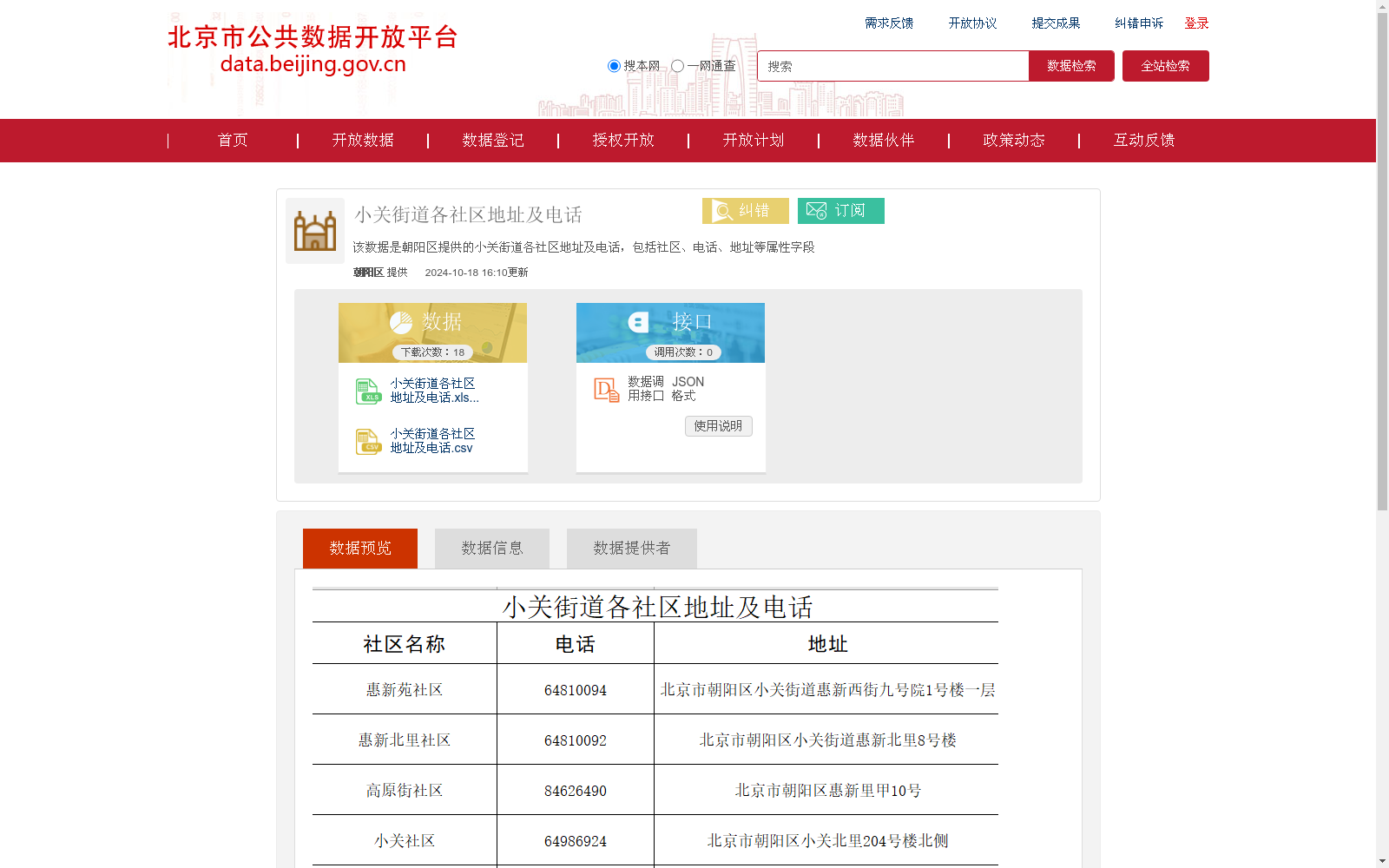The height and width of the screenshot is (868, 1389).
Task: Click table cell 高原街社区
Action: [405, 791]
